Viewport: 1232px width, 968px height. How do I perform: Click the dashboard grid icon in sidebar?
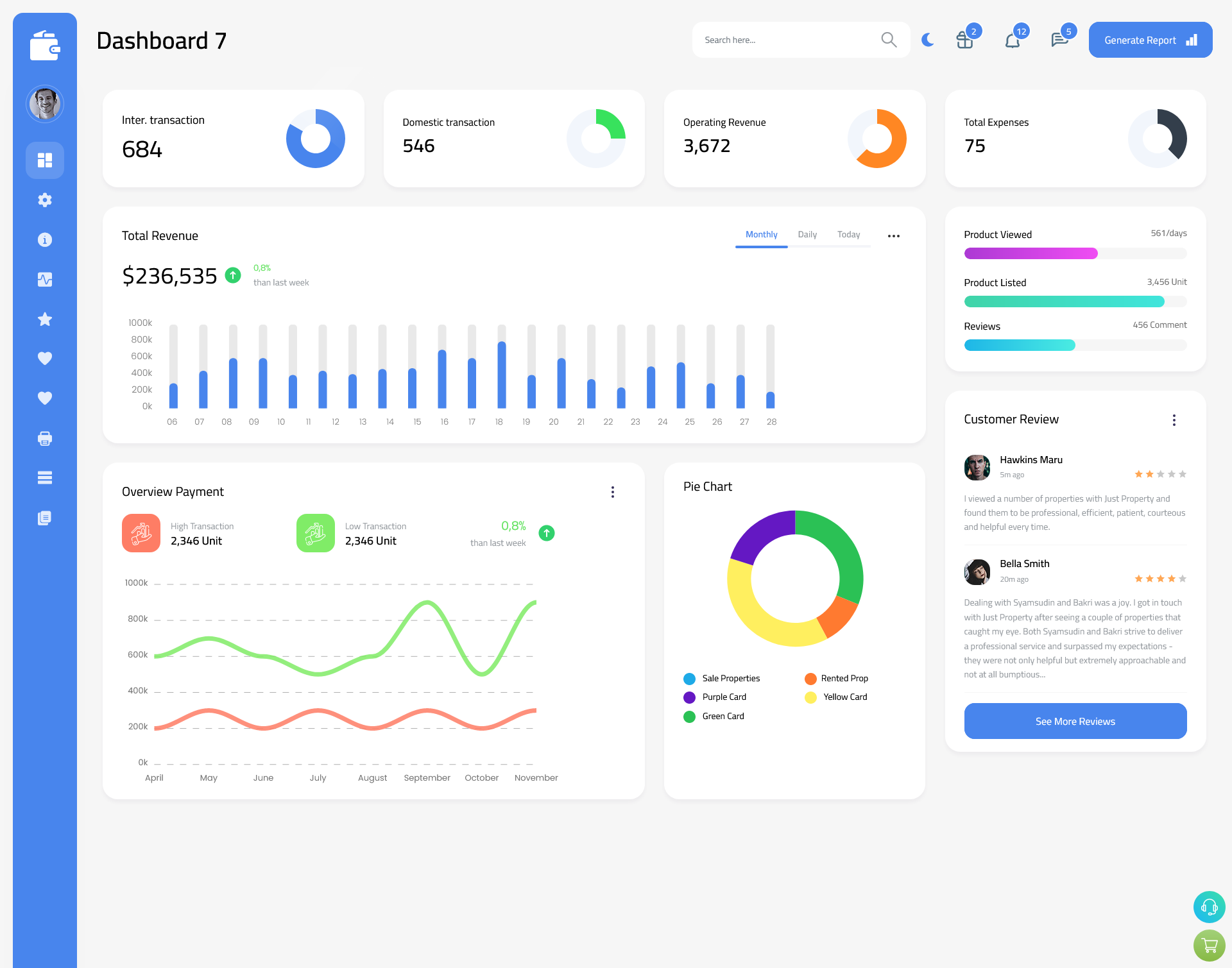tap(45, 159)
